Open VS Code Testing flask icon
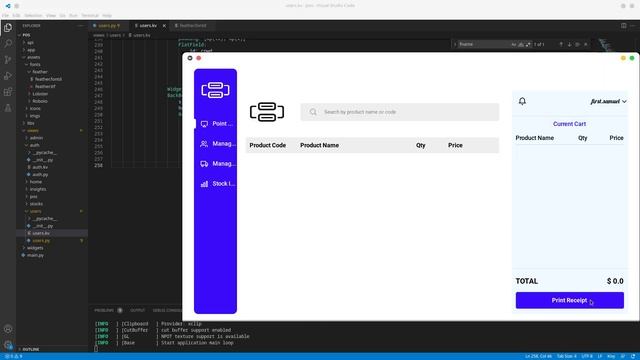The image size is (640, 360). coord(8,108)
